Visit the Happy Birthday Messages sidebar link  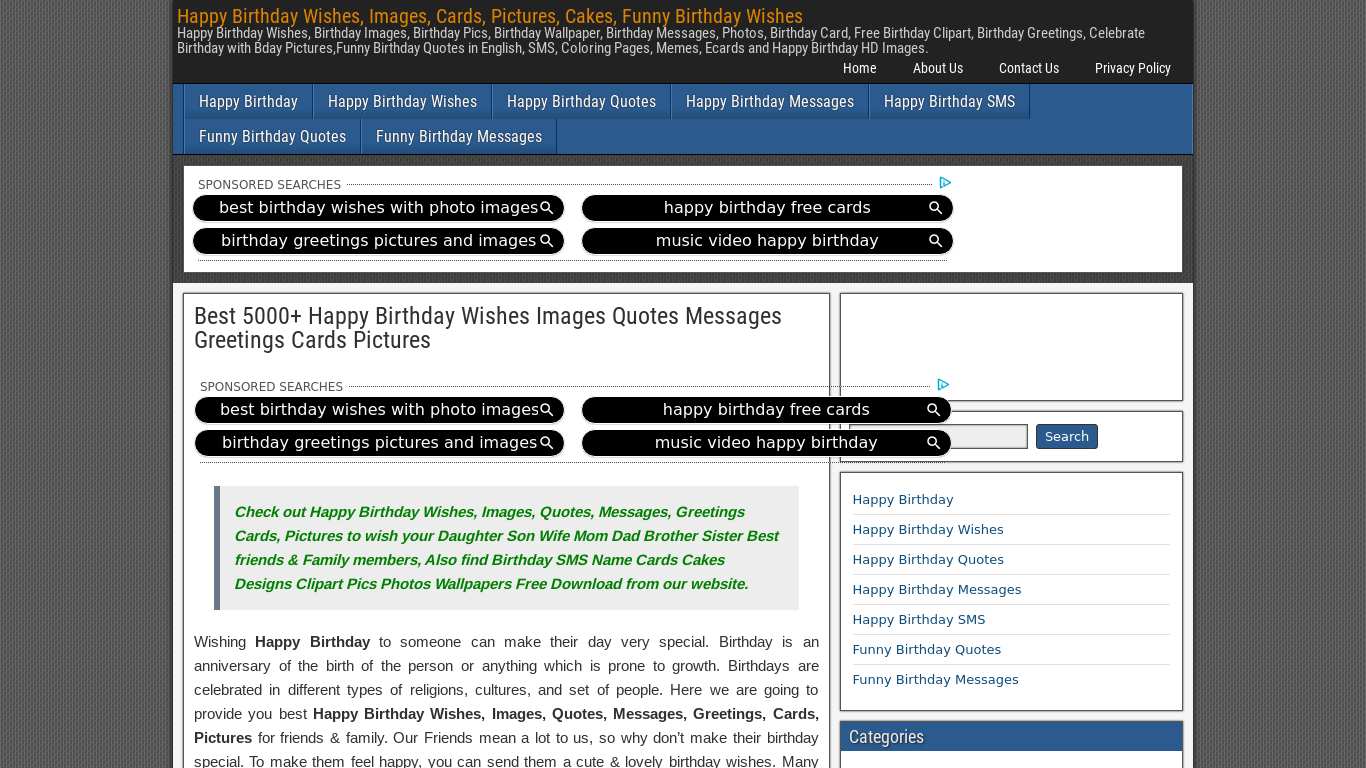click(937, 589)
